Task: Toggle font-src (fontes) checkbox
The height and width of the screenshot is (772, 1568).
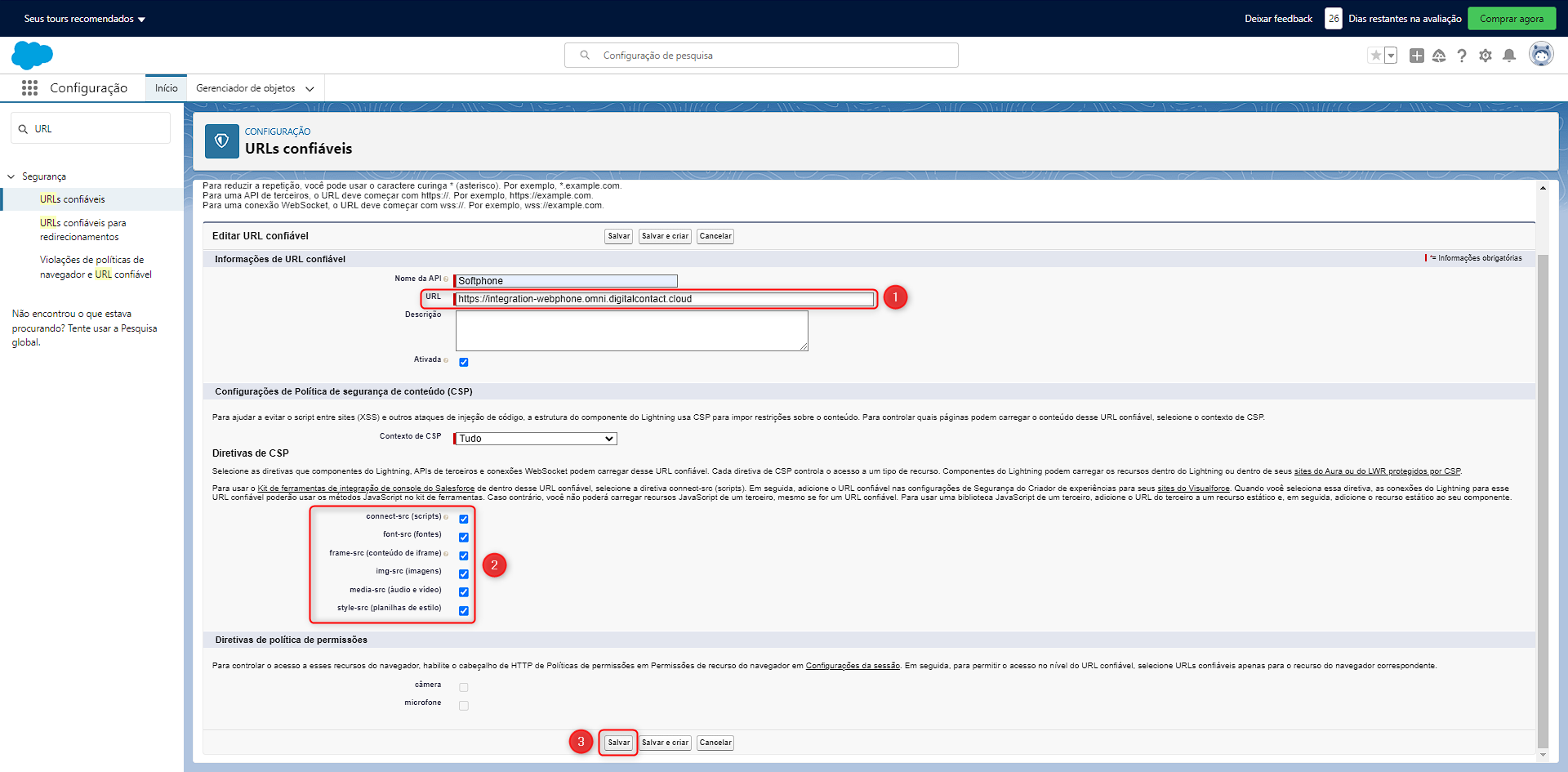Action: (463, 537)
